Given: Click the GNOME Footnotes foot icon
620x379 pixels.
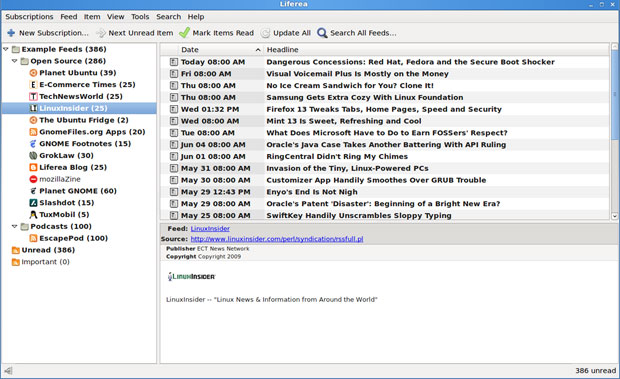Looking at the screenshot, I should click(34, 144).
